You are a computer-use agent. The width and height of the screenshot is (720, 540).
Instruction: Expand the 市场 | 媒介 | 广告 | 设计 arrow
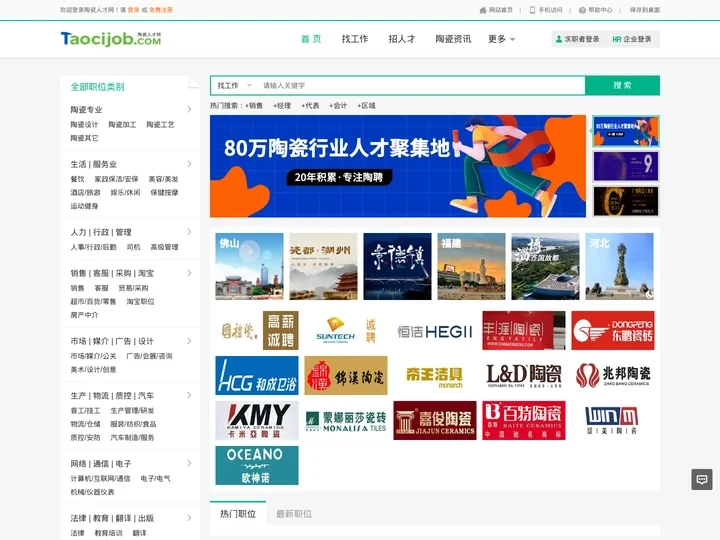coord(189,341)
